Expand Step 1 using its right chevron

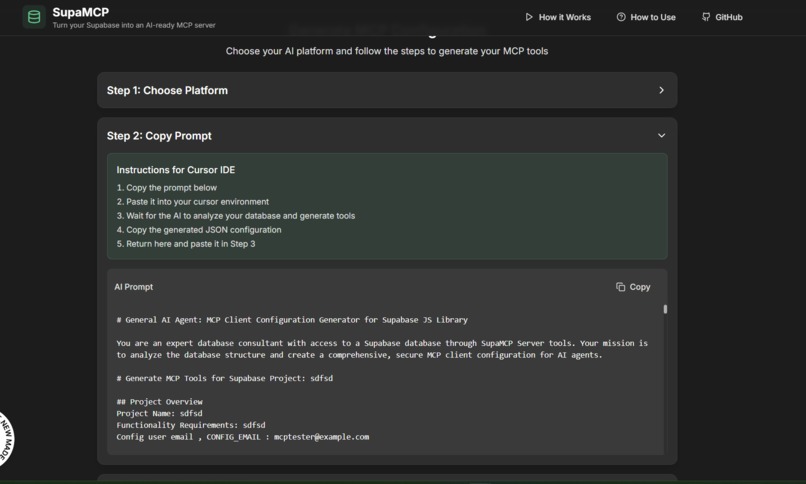(662, 90)
